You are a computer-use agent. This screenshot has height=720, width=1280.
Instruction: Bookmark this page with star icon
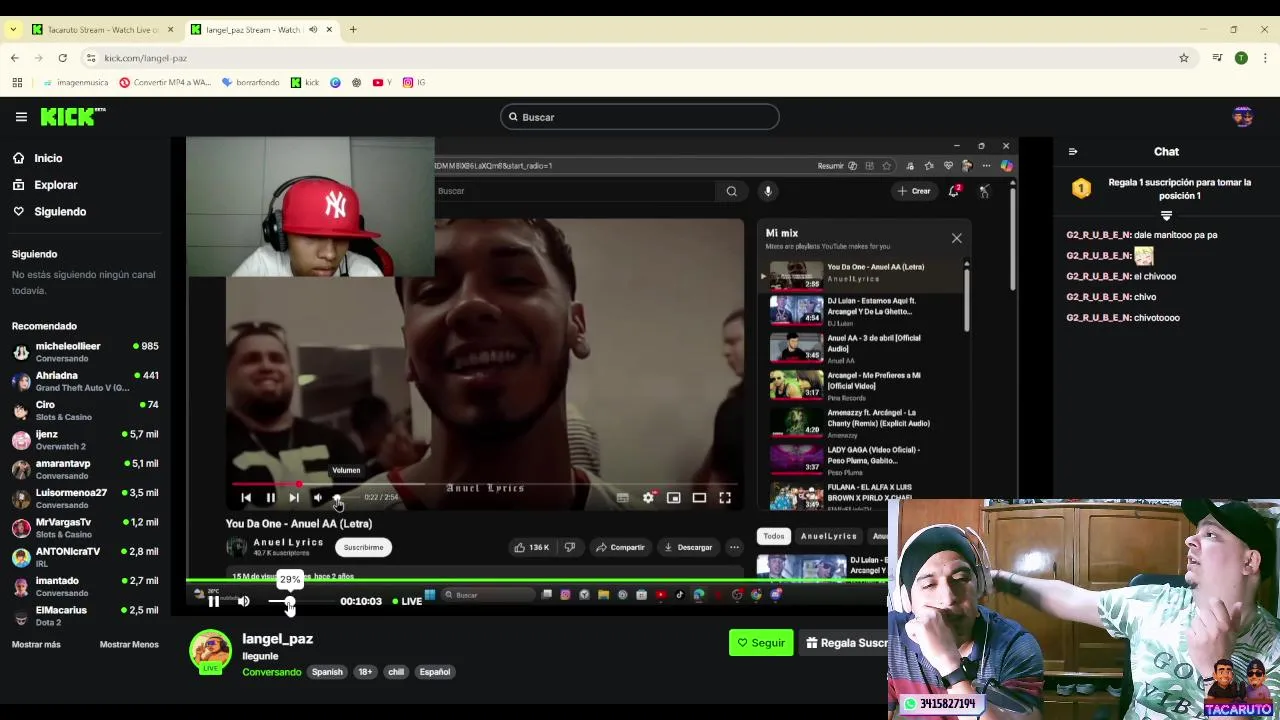click(1184, 58)
